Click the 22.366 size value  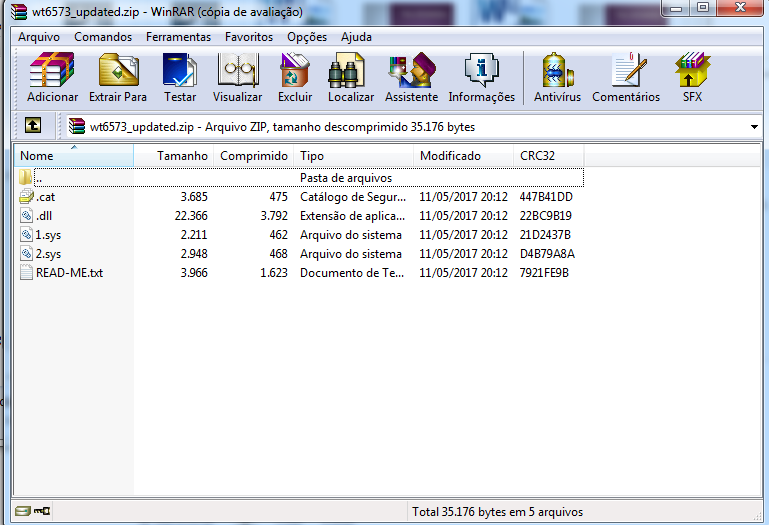click(191, 215)
